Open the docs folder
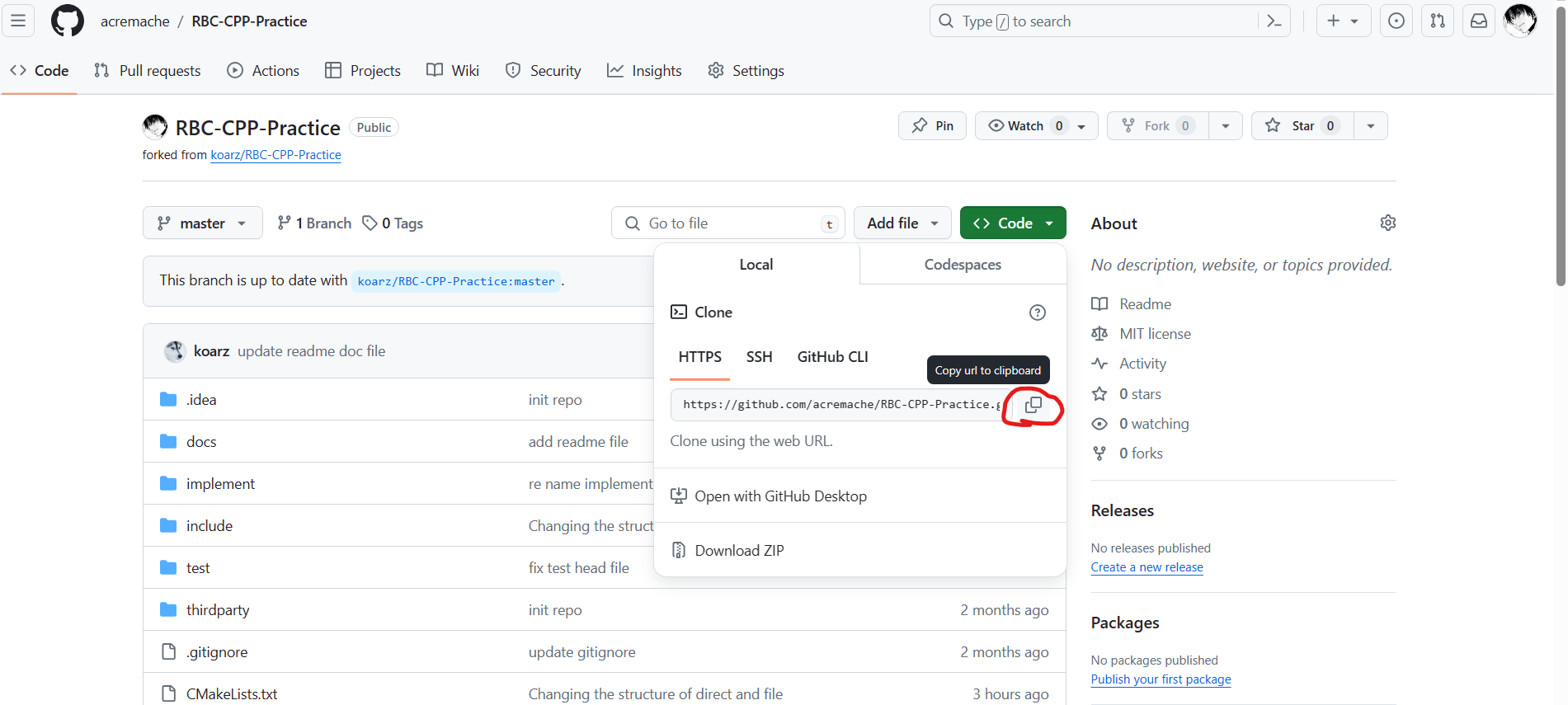This screenshot has height=705, width=1568. (x=201, y=442)
